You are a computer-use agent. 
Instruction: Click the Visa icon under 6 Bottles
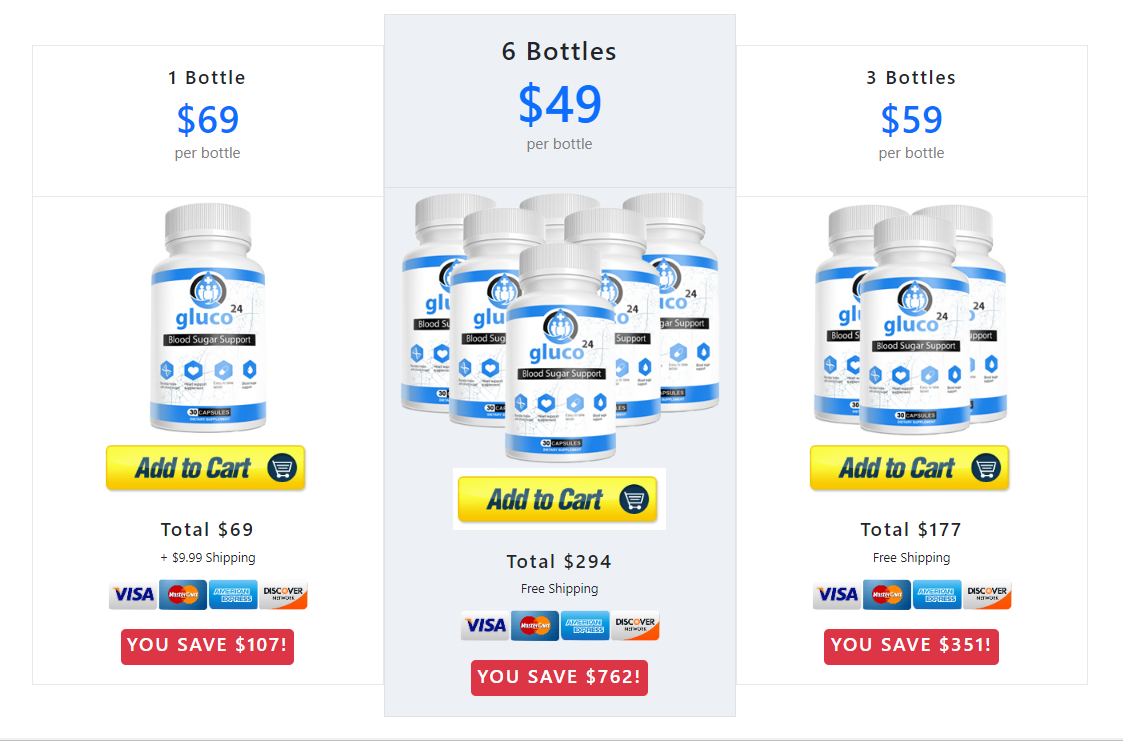485,626
